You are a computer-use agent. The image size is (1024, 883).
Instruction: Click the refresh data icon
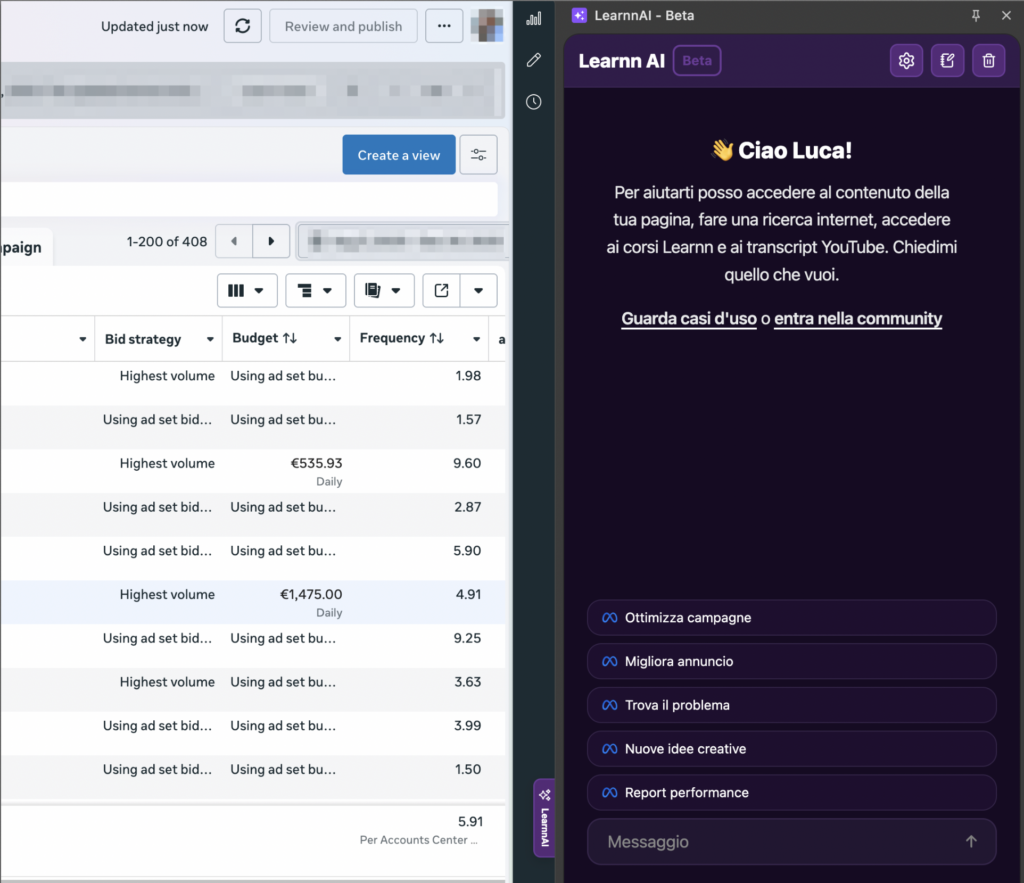242,26
